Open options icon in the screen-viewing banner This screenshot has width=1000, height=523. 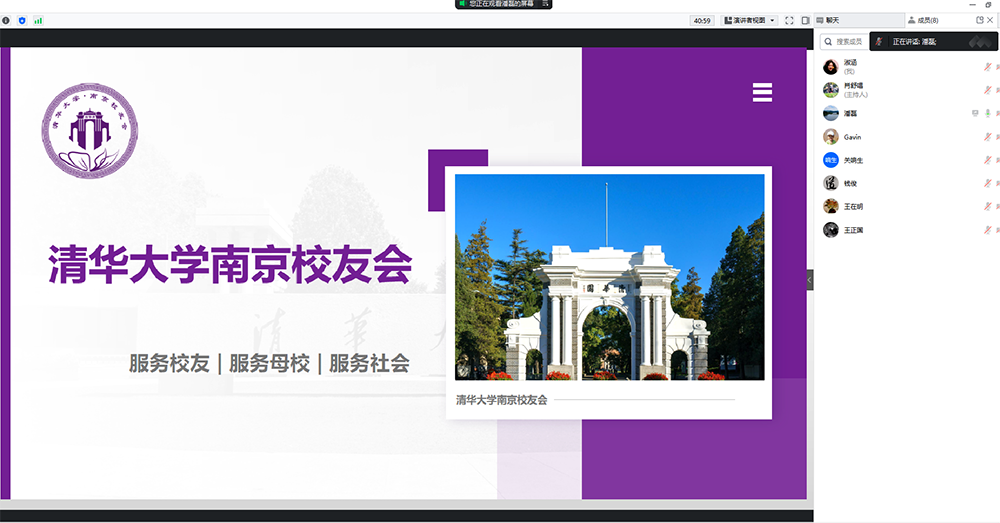tap(545, 4)
